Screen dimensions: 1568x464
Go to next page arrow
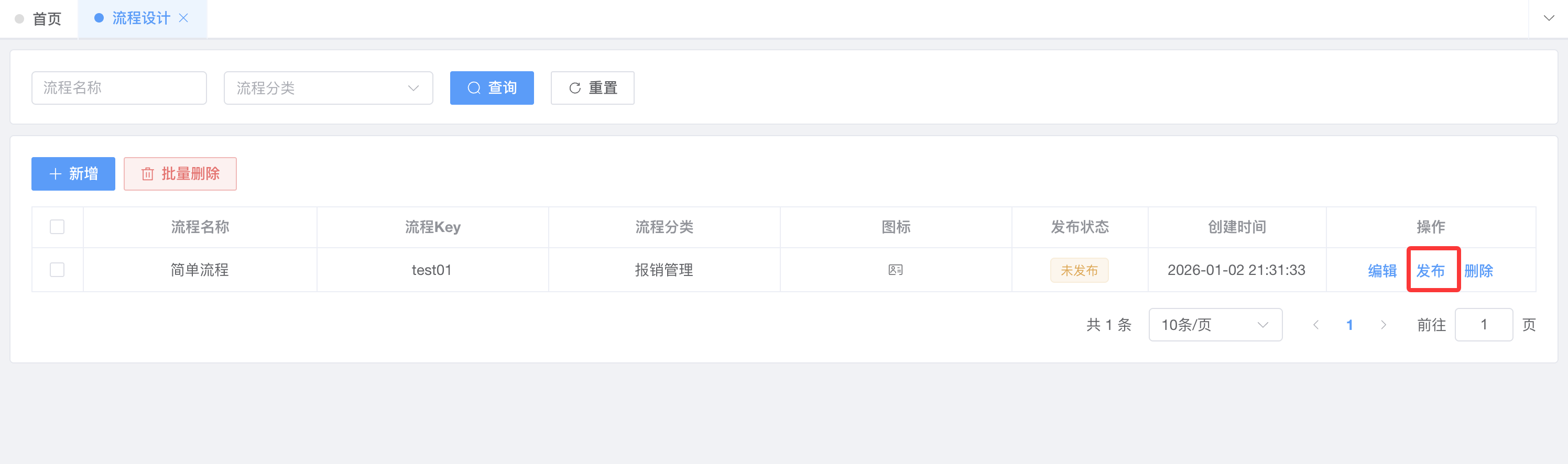[x=1383, y=325]
